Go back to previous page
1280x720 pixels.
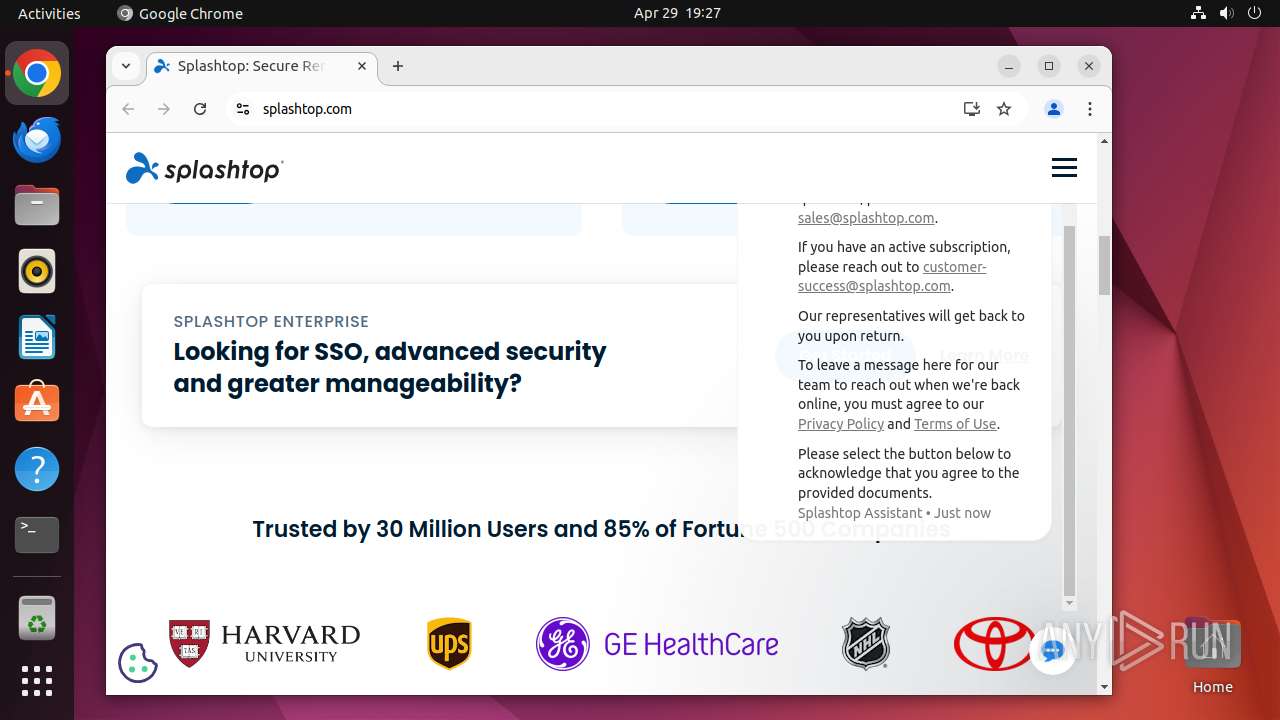pos(128,109)
